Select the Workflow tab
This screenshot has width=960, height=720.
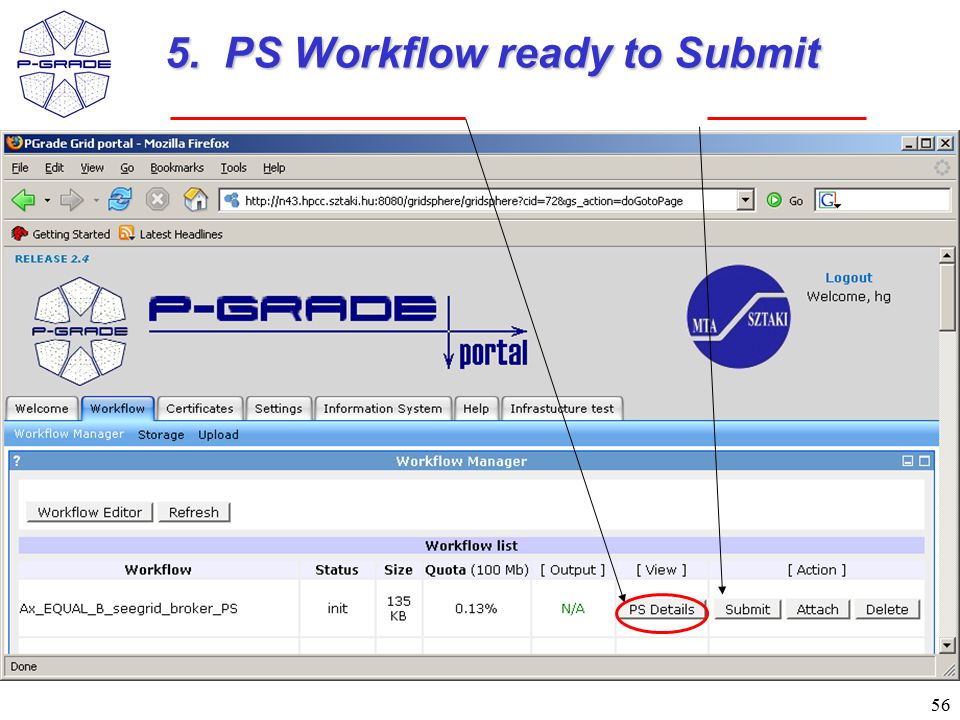pyautogui.click(x=118, y=408)
